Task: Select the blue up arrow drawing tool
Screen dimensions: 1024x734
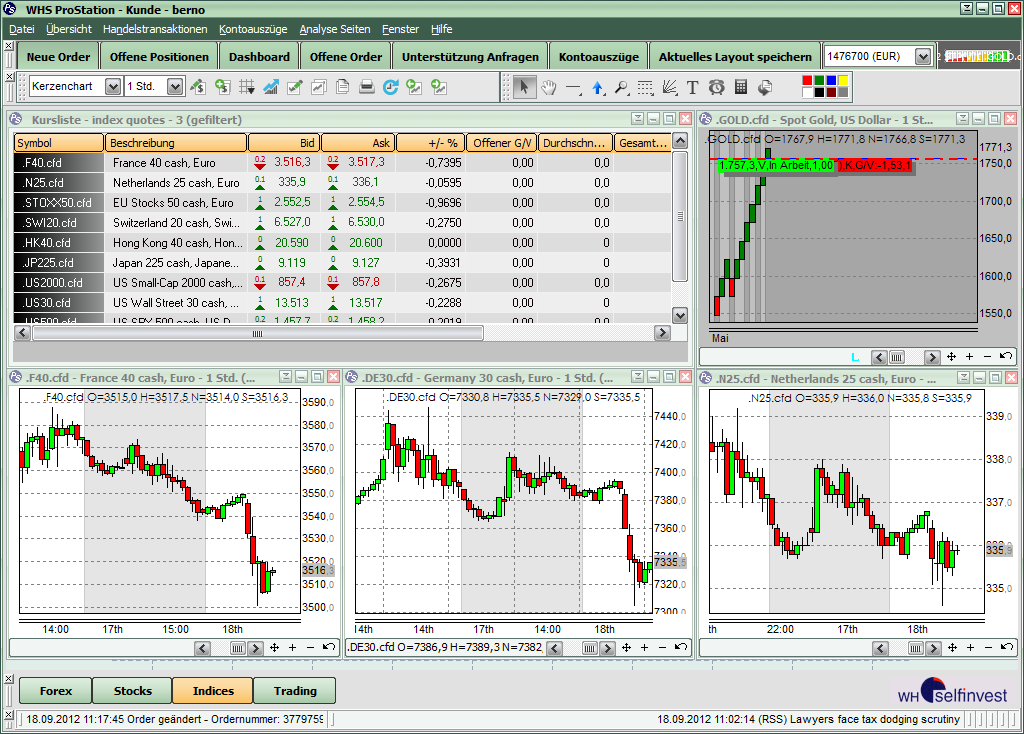Action: 598,87
